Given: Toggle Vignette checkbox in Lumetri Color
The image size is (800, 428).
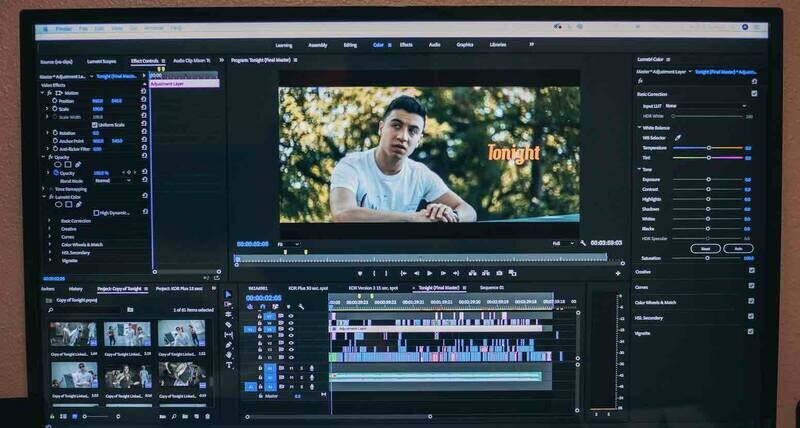Looking at the screenshot, I should pyautogui.click(x=750, y=332).
